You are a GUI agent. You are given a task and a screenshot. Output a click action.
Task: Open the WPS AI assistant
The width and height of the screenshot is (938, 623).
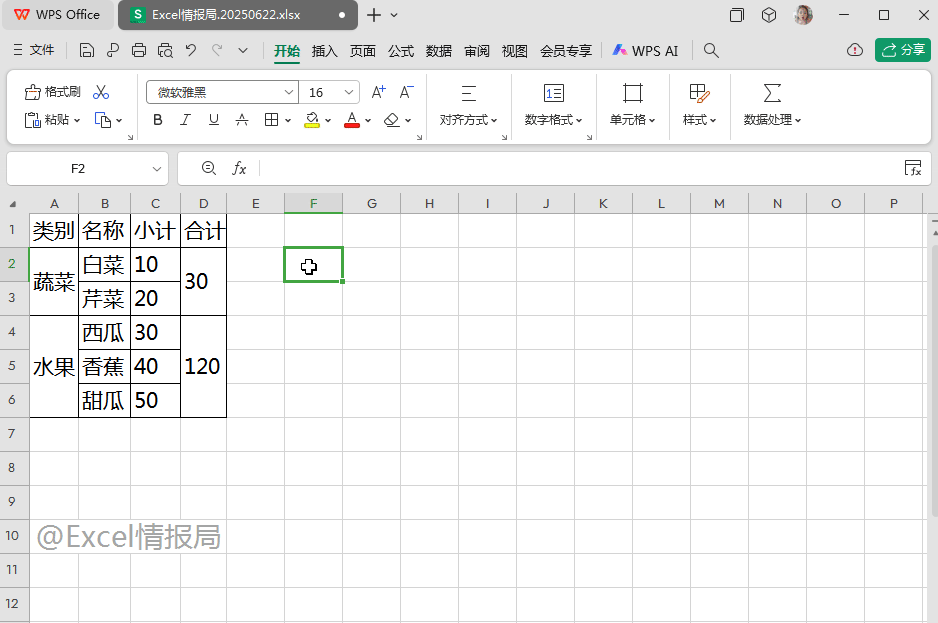pos(645,51)
